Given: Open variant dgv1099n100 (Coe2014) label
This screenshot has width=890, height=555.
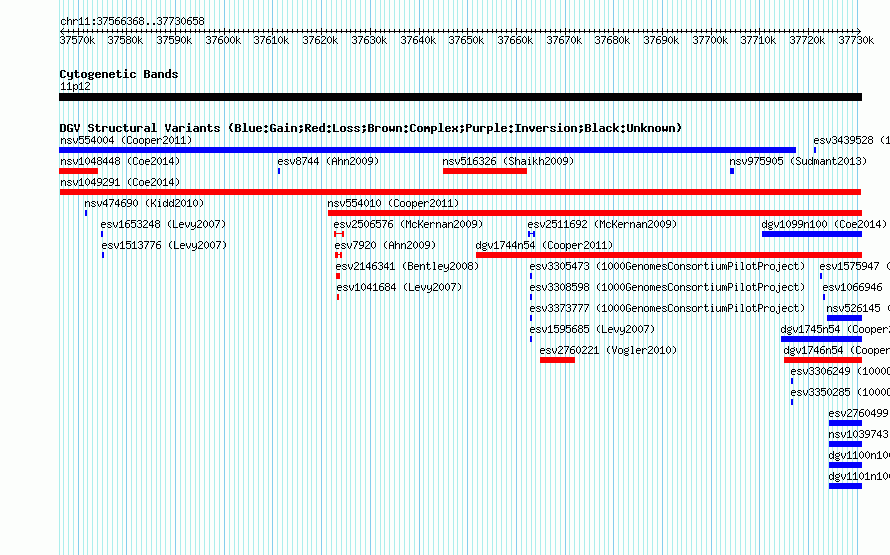Looking at the screenshot, I should [x=824, y=224].
